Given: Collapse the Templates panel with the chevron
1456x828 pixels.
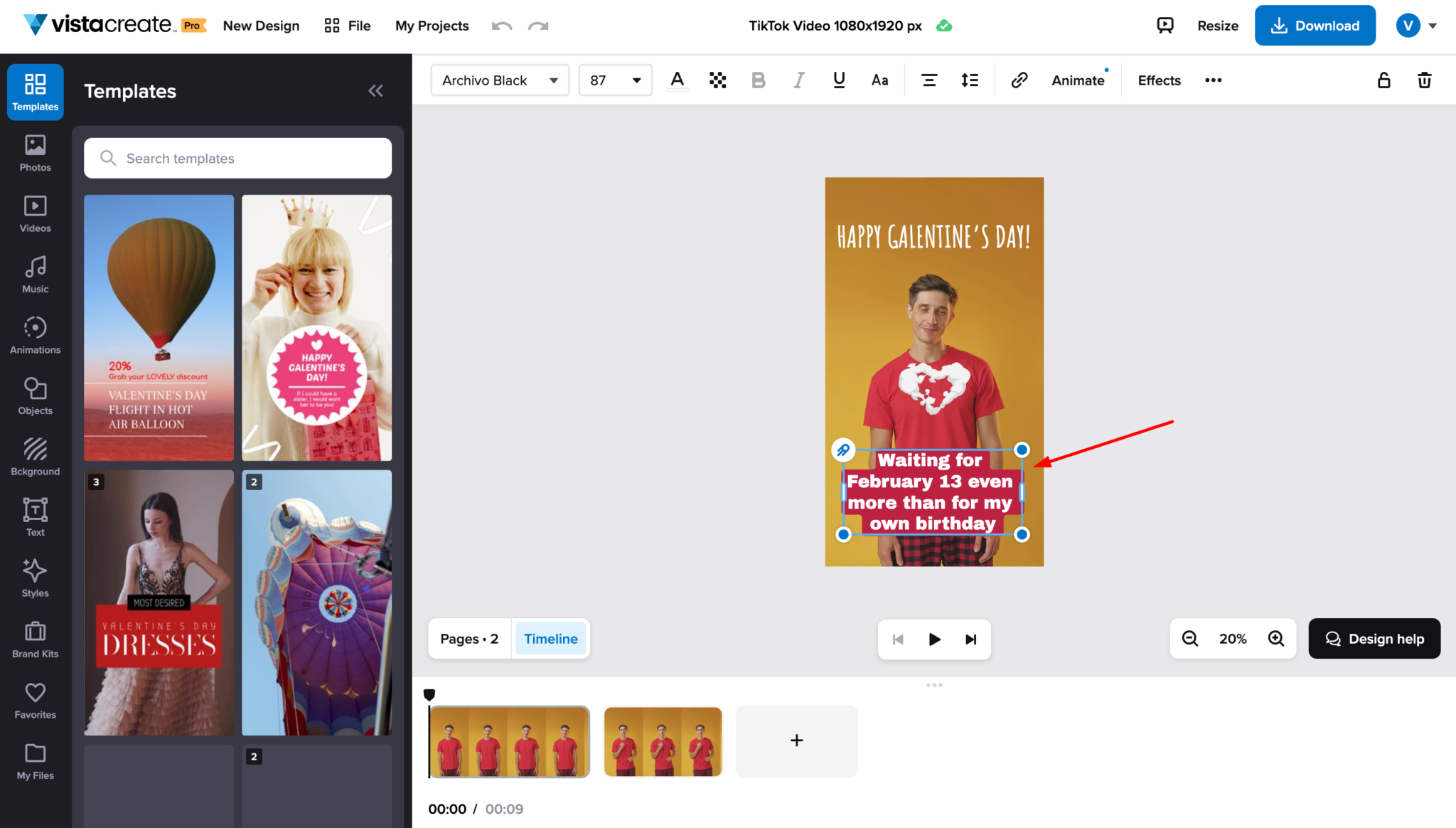Looking at the screenshot, I should point(375,90).
